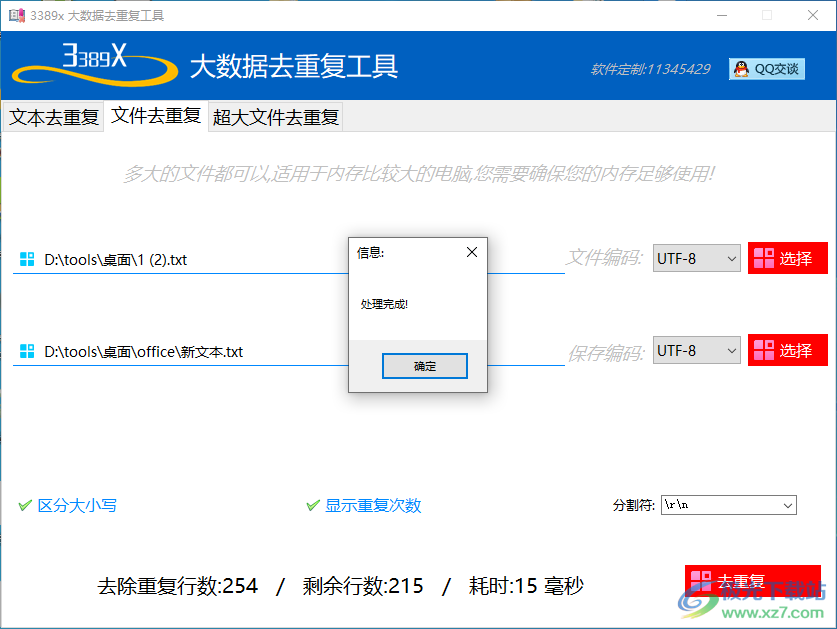This screenshot has height=629, width=837.
Task: Open the 超大文件去重复 tab
Action: coord(275,117)
